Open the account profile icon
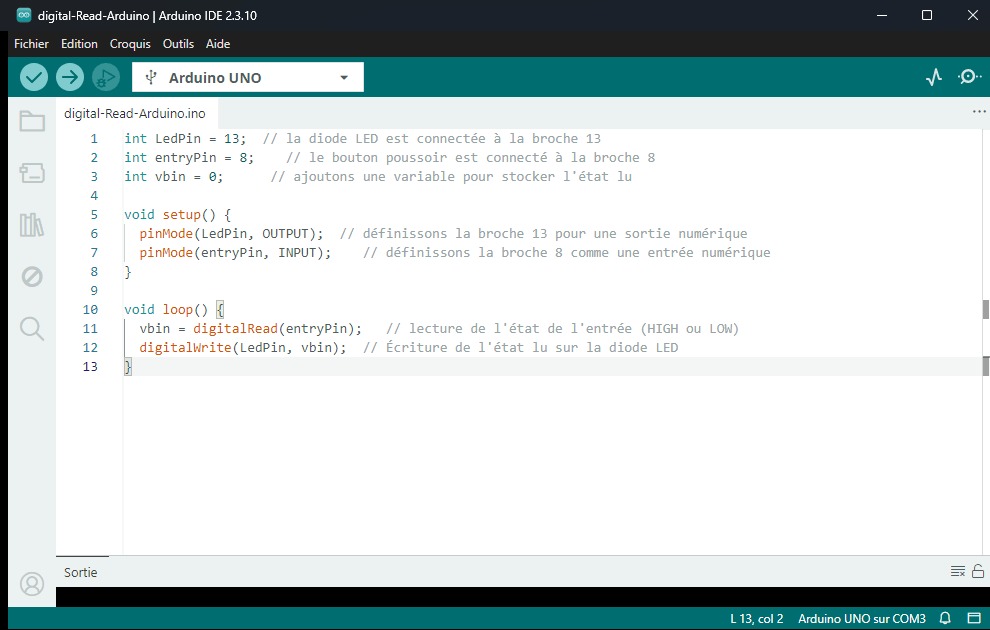 32,584
